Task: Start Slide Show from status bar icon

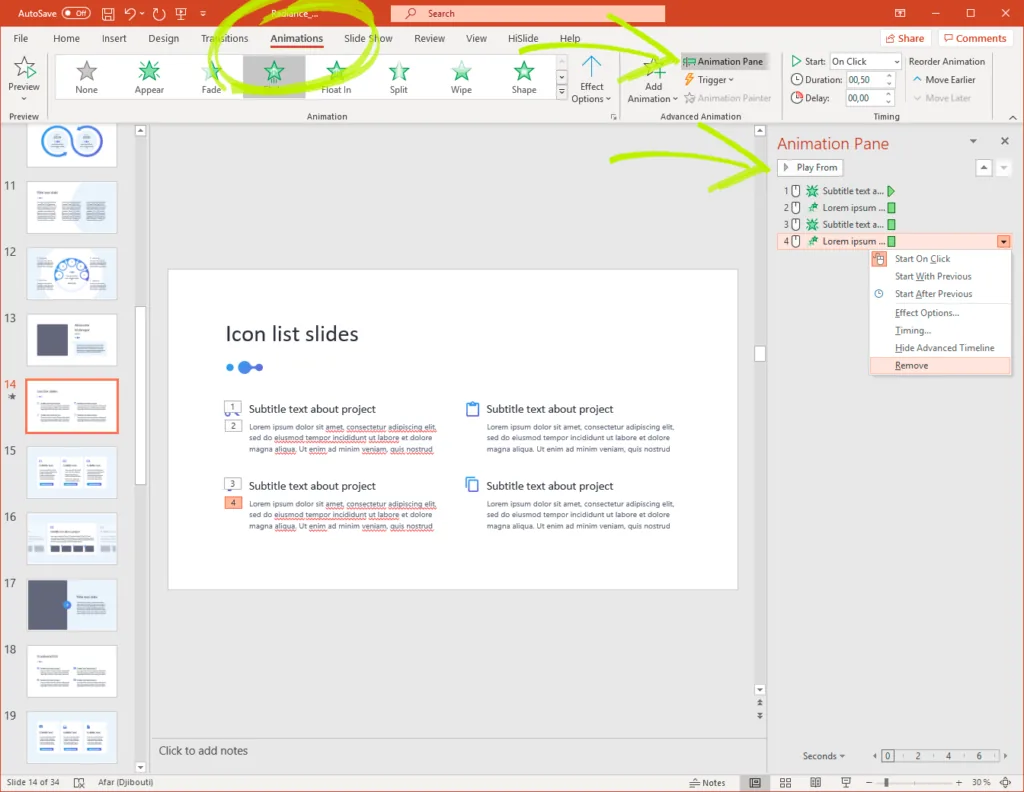Action: 846,782
